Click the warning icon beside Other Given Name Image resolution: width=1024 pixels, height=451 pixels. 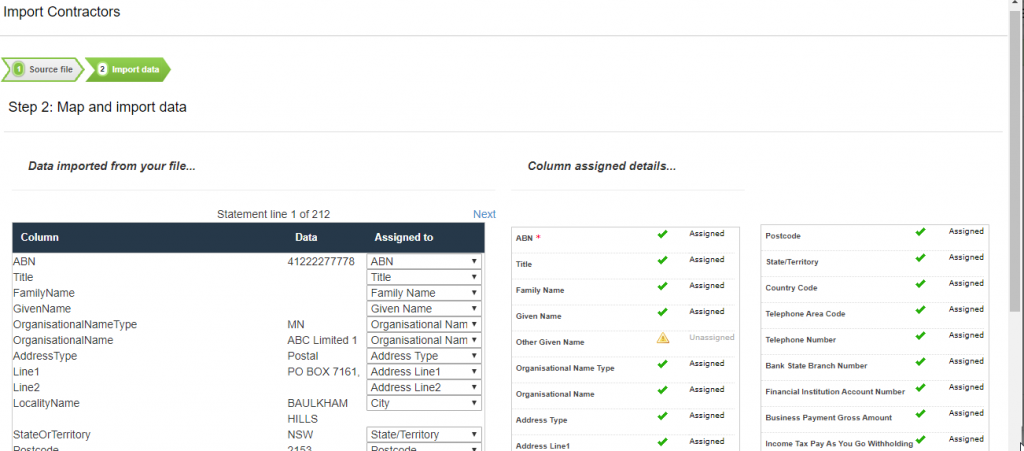pyautogui.click(x=662, y=338)
